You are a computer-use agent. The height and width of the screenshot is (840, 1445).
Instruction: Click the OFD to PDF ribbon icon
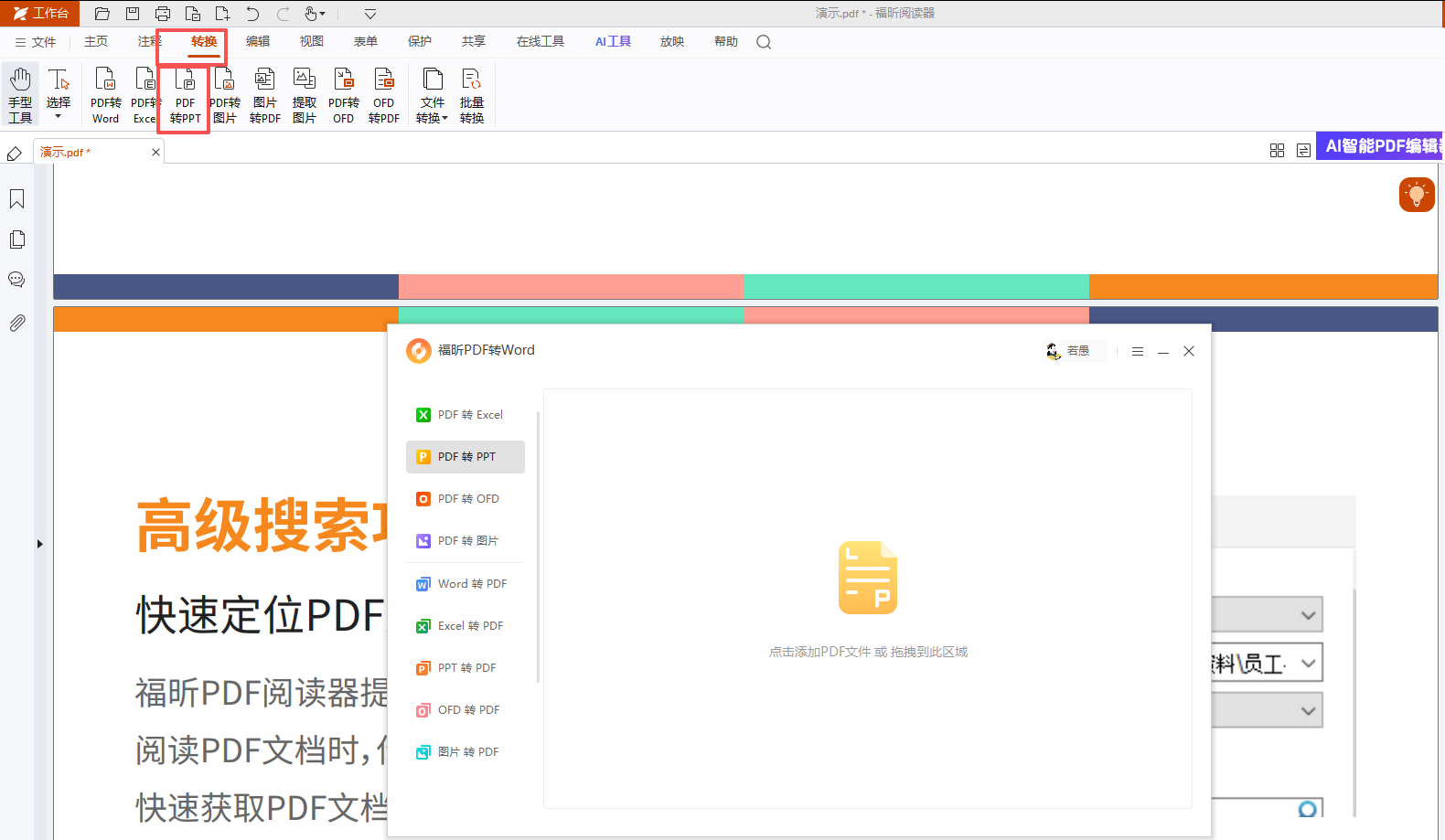click(x=383, y=94)
